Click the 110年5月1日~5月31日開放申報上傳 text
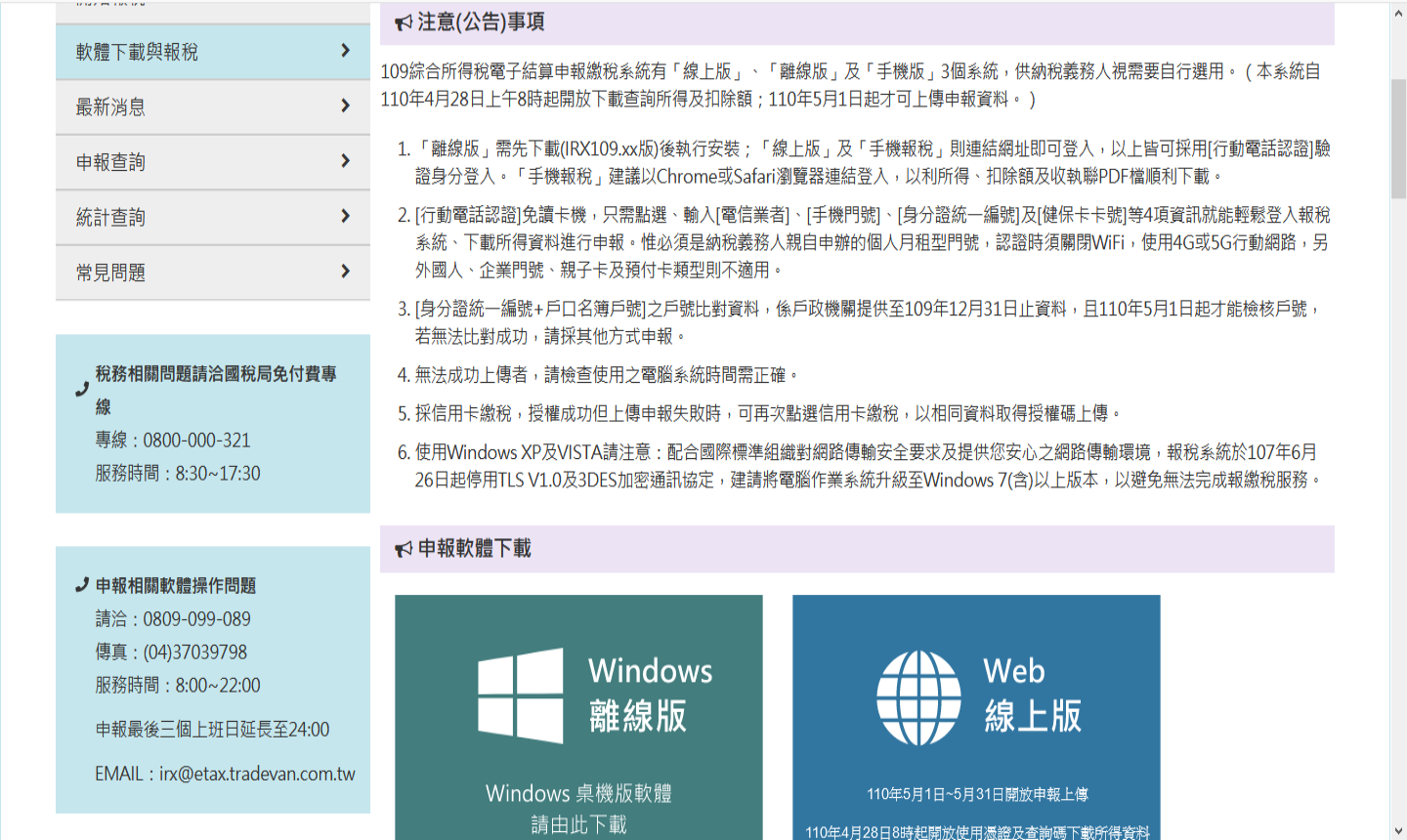This screenshot has width=1407, height=840. [x=977, y=794]
